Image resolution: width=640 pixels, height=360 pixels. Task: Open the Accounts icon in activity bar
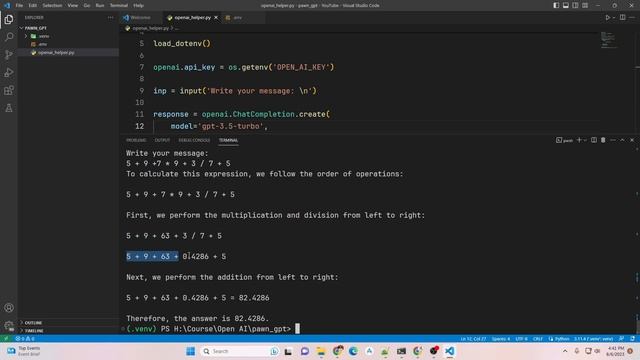pyautogui.click(x=9, y=308)
